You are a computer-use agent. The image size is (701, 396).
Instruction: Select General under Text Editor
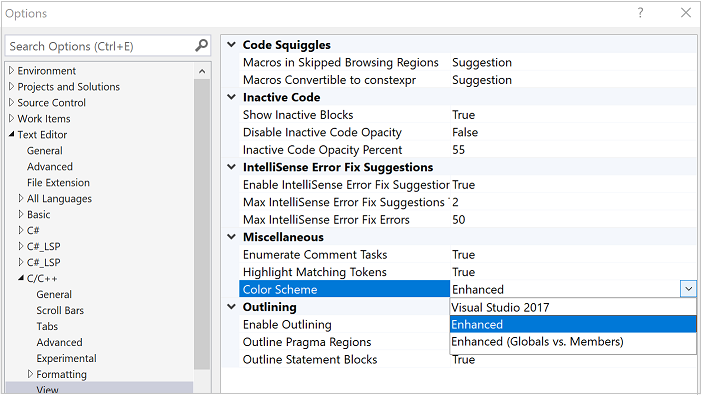[x=45, y=151]
